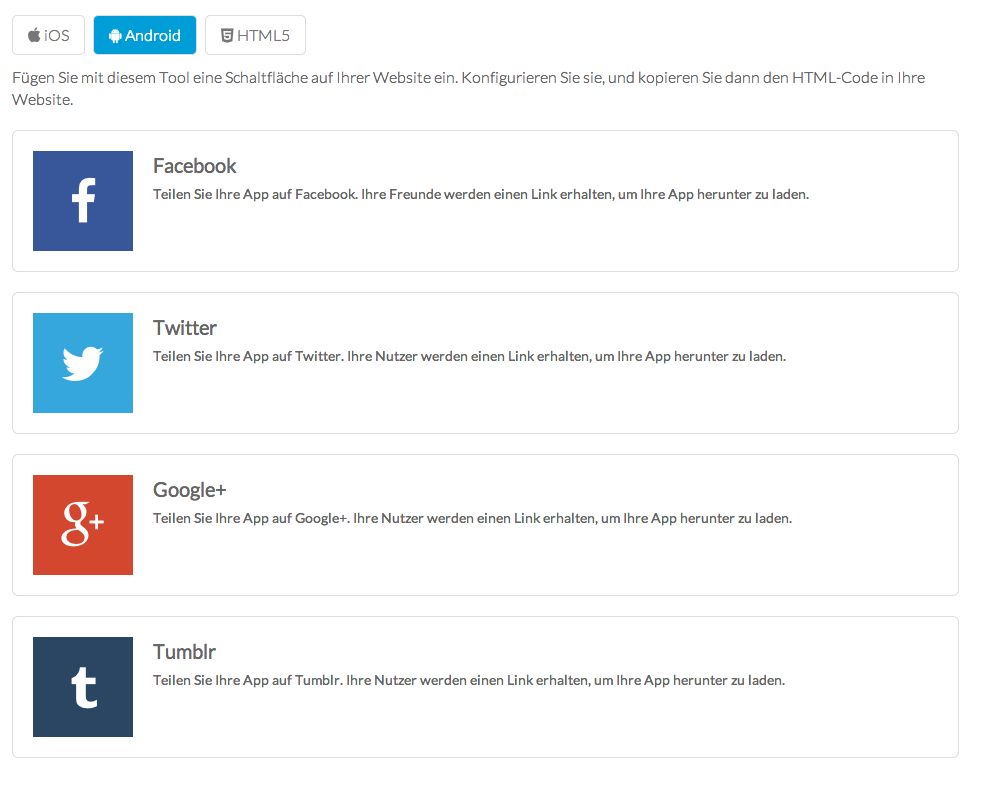Click the Facebook sharing description text

(480, 195)
